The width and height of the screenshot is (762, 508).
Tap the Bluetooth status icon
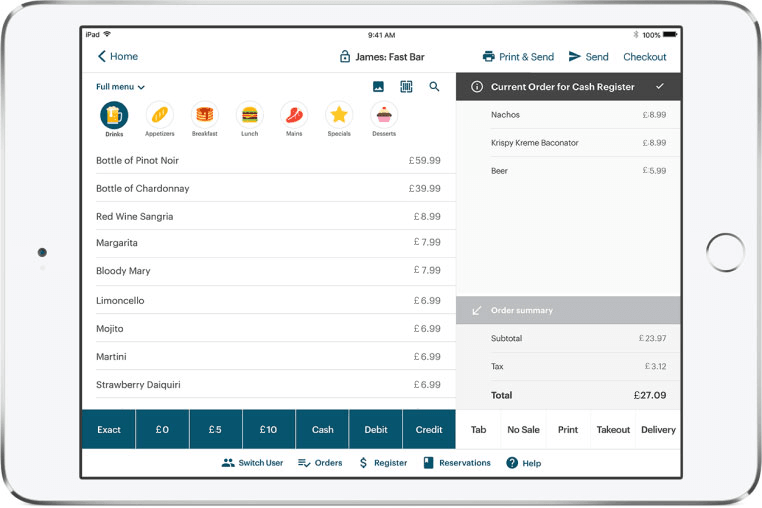(x=636, y=35)
